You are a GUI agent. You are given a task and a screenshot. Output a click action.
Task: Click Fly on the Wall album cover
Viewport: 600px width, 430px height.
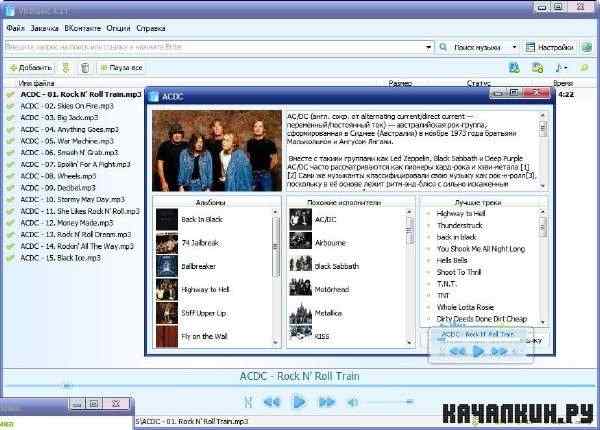coord(167,337)
